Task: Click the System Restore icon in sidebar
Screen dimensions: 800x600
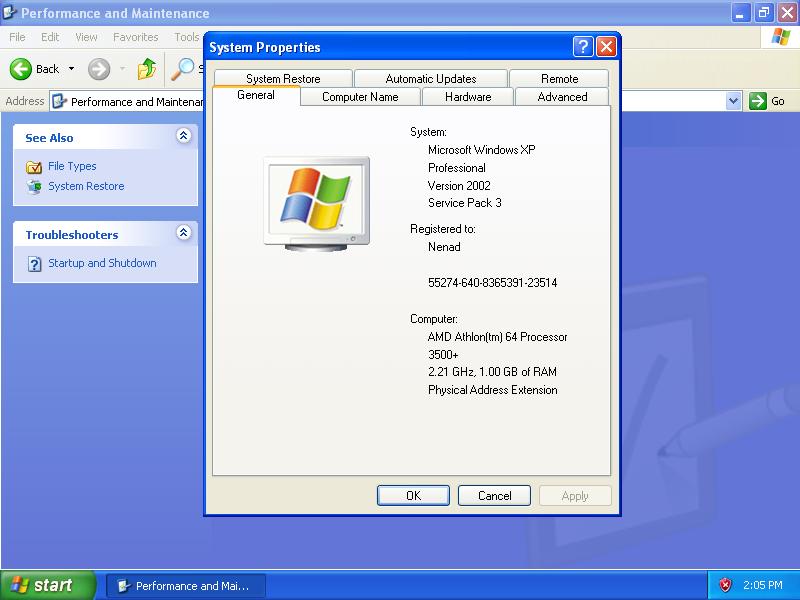Action: (34, 187)
